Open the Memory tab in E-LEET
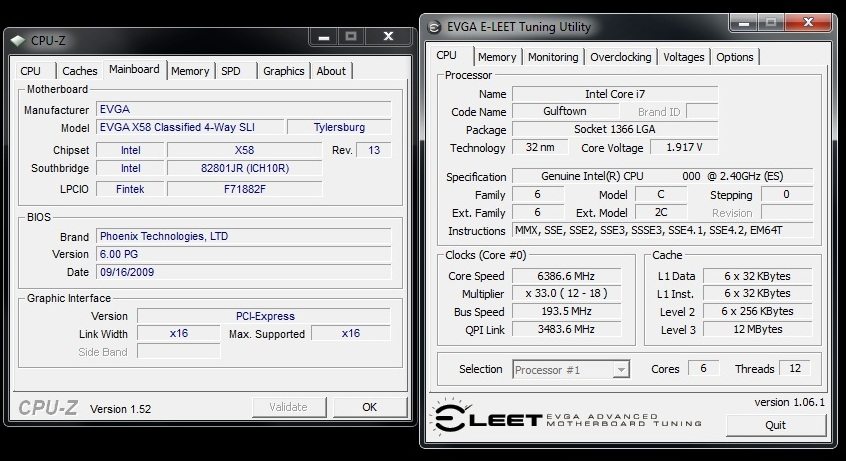Screen dimensions: 846x461 497,57
